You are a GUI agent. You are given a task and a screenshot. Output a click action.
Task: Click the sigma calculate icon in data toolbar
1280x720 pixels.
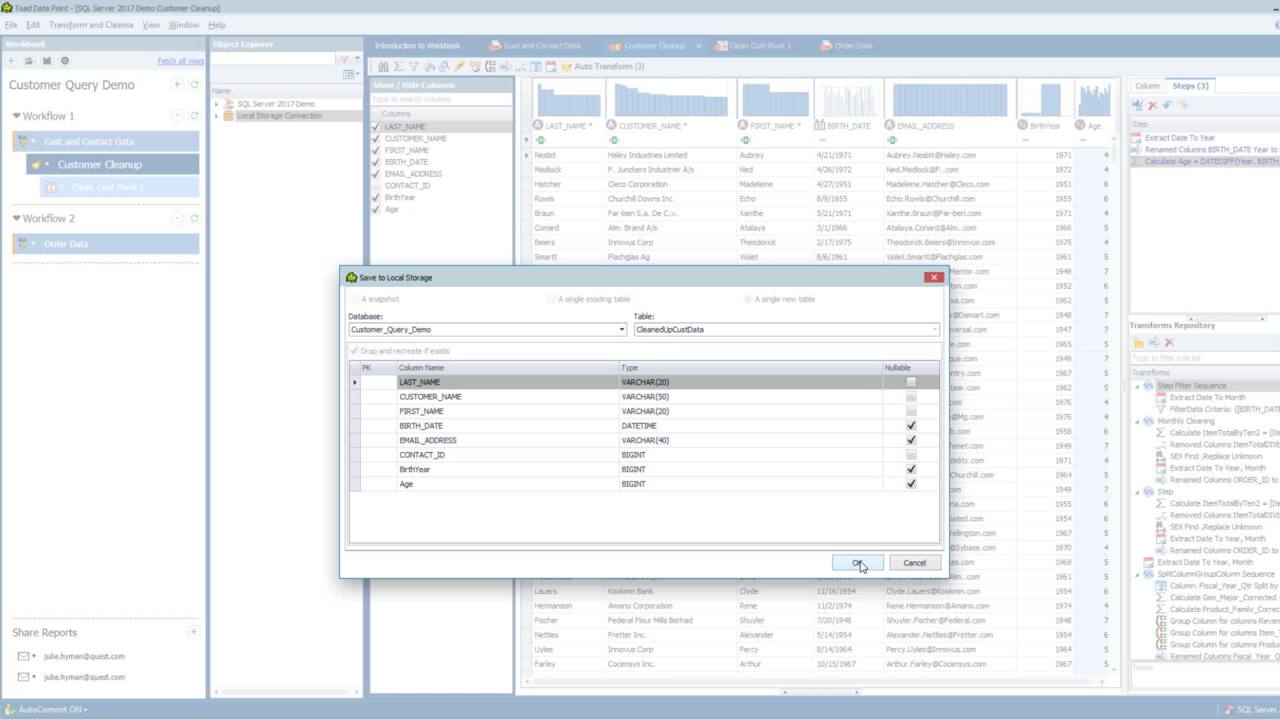point(398,66)
